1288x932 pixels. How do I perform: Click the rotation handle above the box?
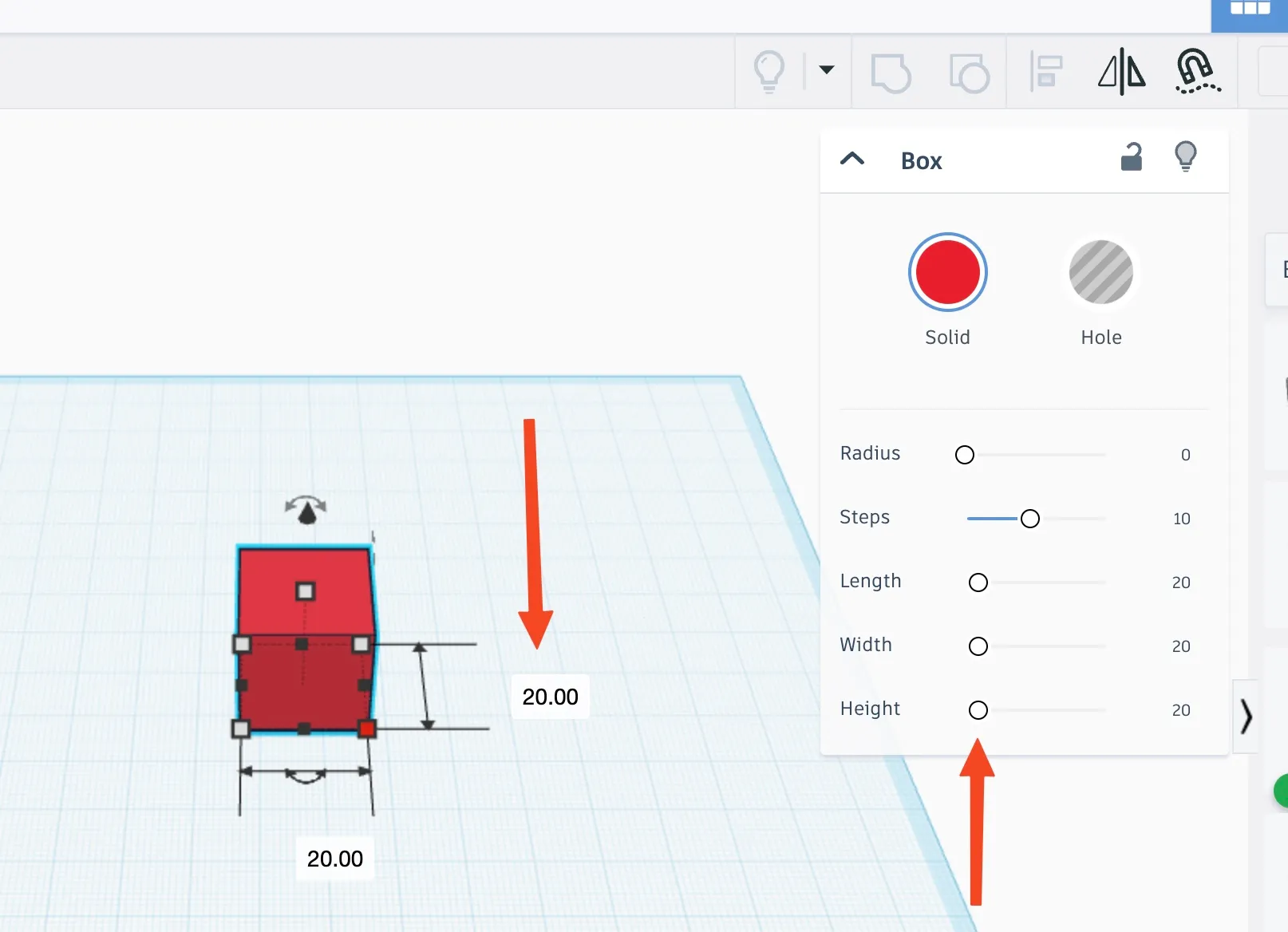[306, 509]
